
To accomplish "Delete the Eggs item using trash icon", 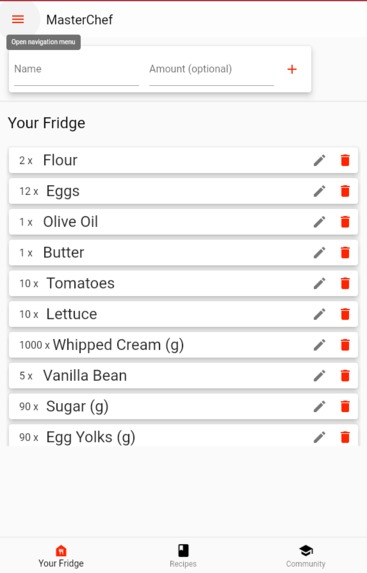I will click(345, 191).
